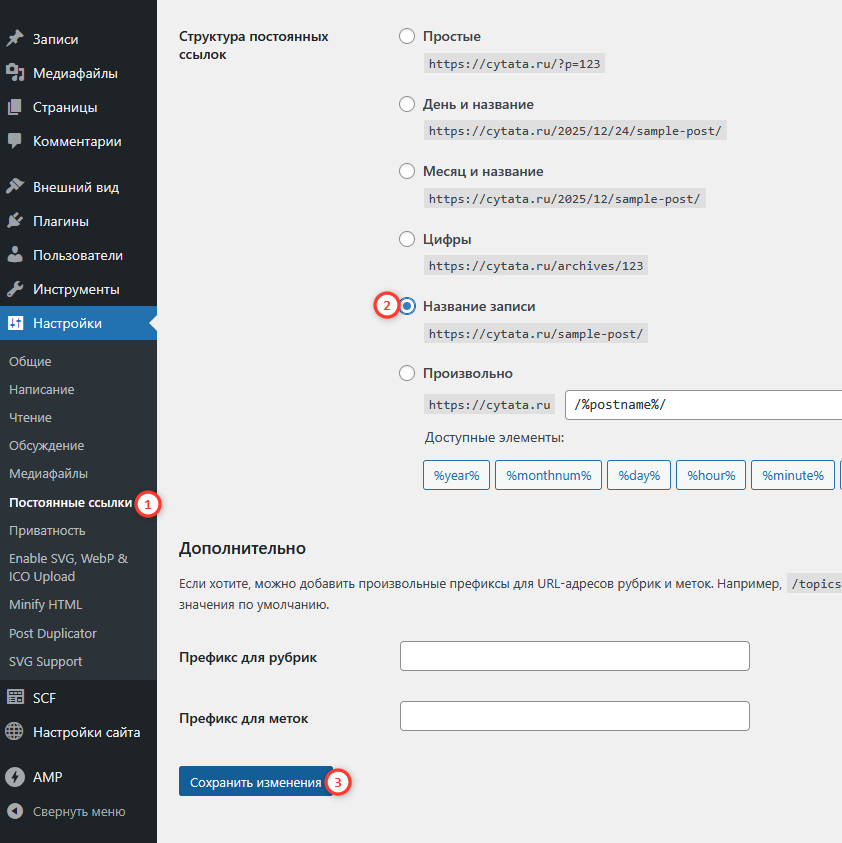842x843 pixels.
Task: Click the Комментарии speech bubble icon
Action: (15, 141)
